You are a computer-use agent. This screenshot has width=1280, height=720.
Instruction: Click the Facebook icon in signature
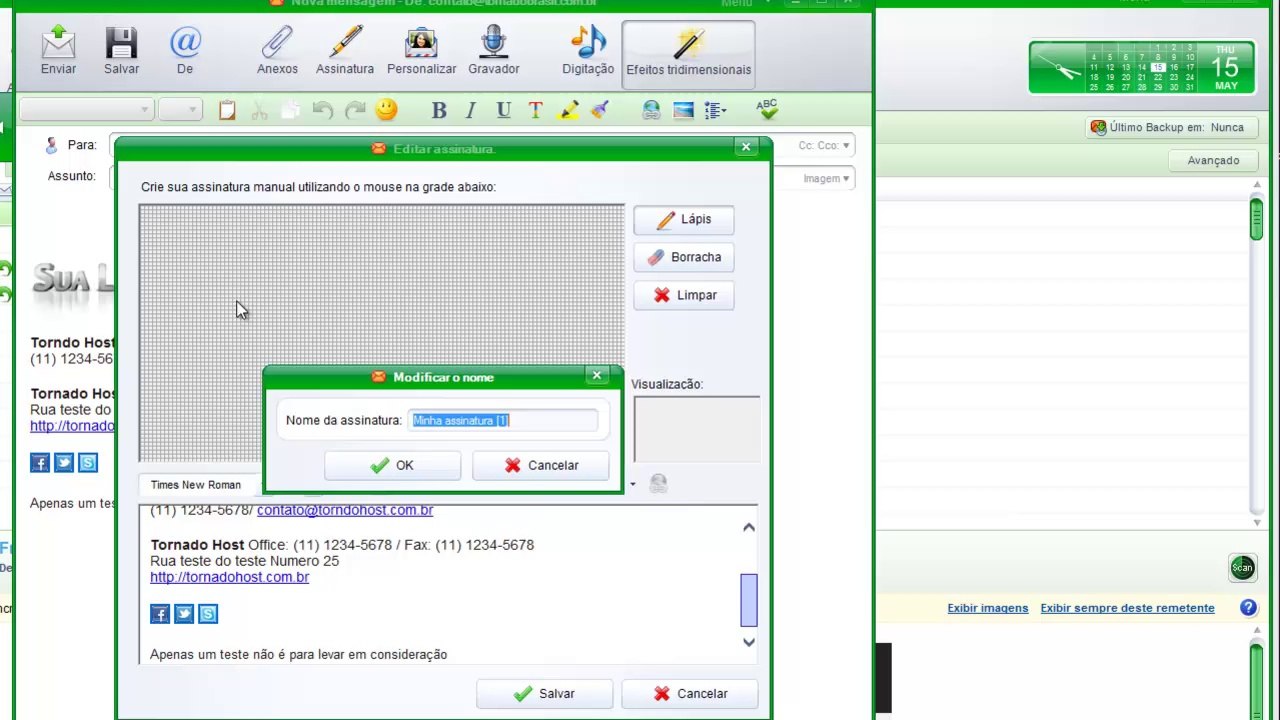[x=160, y=614]
